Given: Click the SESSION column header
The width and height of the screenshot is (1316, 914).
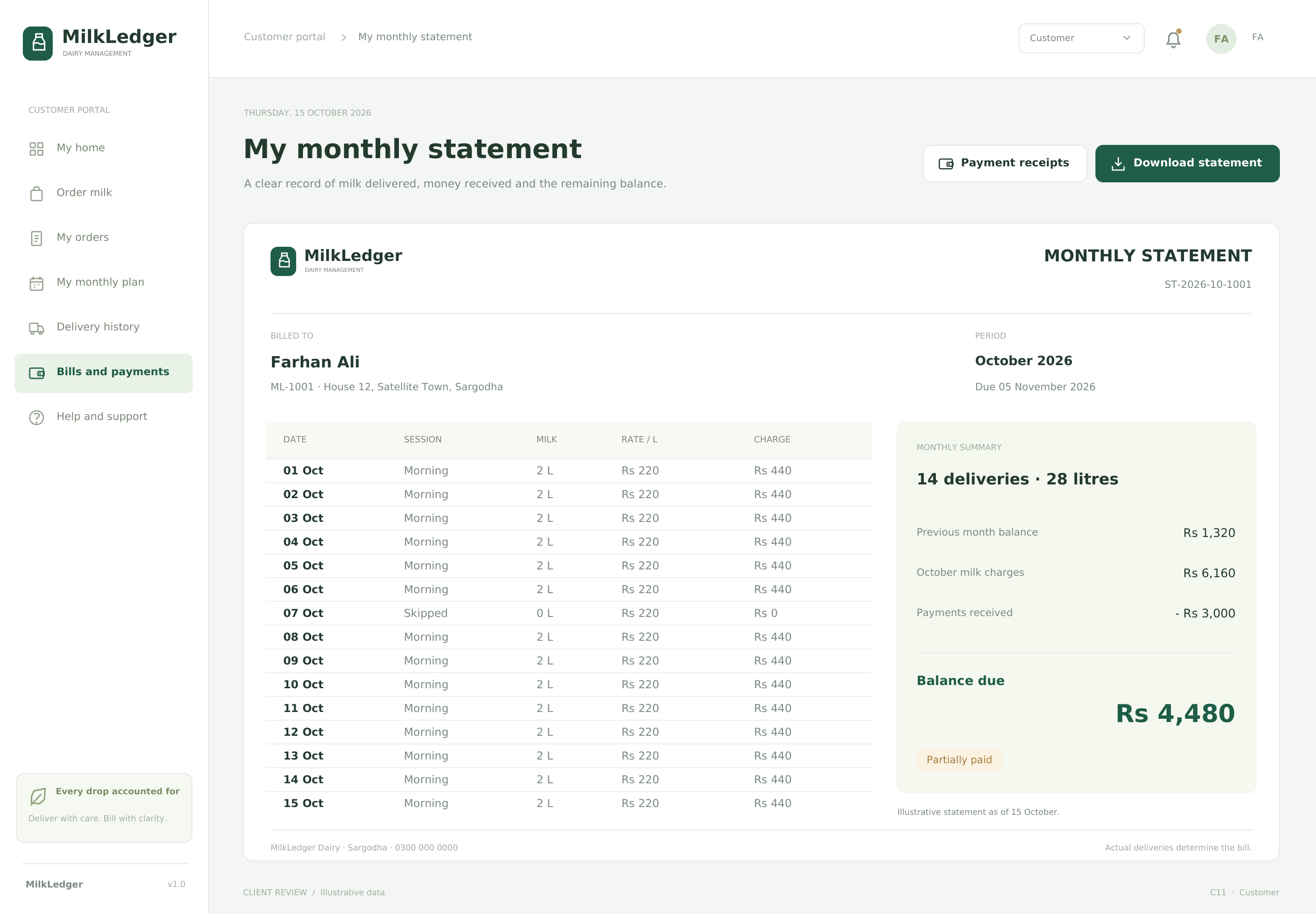Looking at the screenshot, I should tap(423, 440).
